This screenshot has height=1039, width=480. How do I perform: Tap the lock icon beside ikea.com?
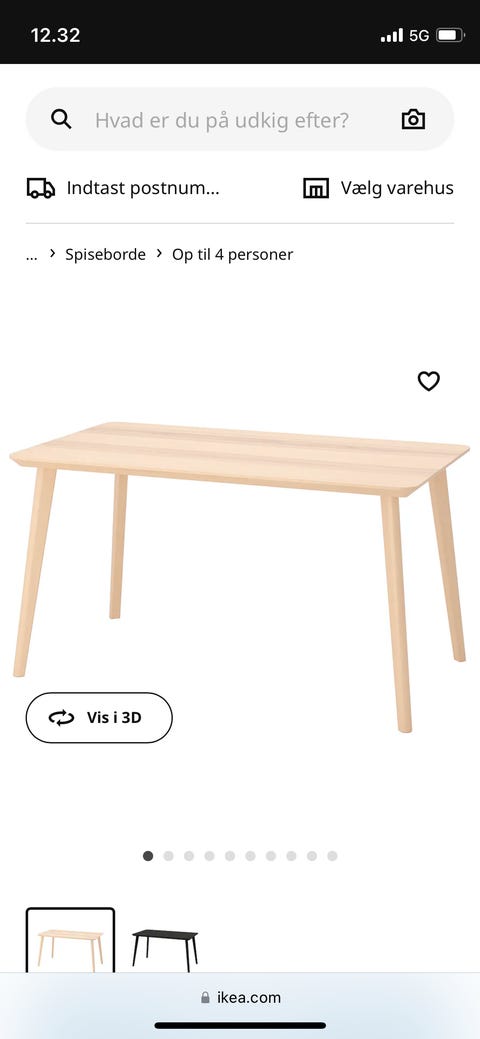coord(206,997)
